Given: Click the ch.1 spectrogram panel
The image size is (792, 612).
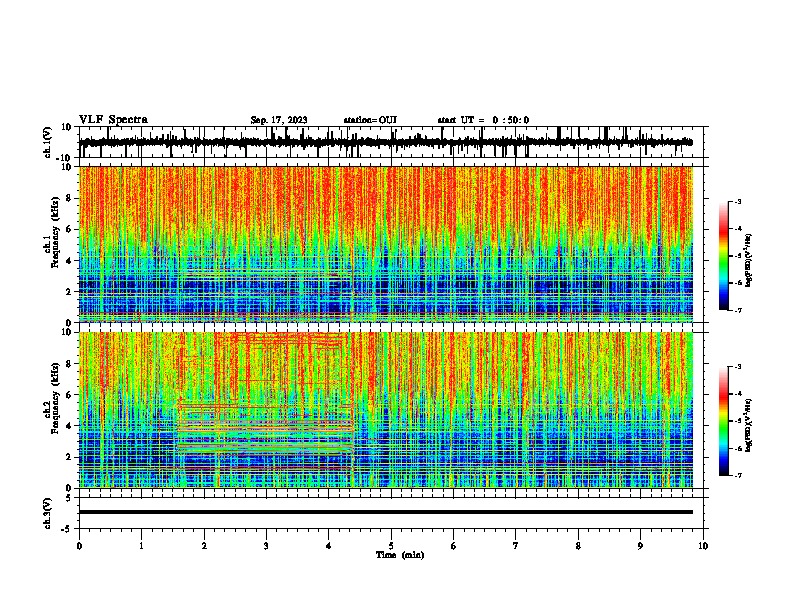Looking at the screenshot, I should 386,244.
